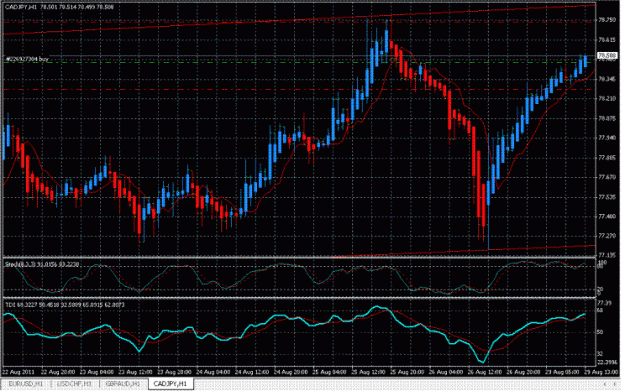Click the 29 Aug 13:00 time axis label
This screenshot has height=391, width=625.
(600, 372)
